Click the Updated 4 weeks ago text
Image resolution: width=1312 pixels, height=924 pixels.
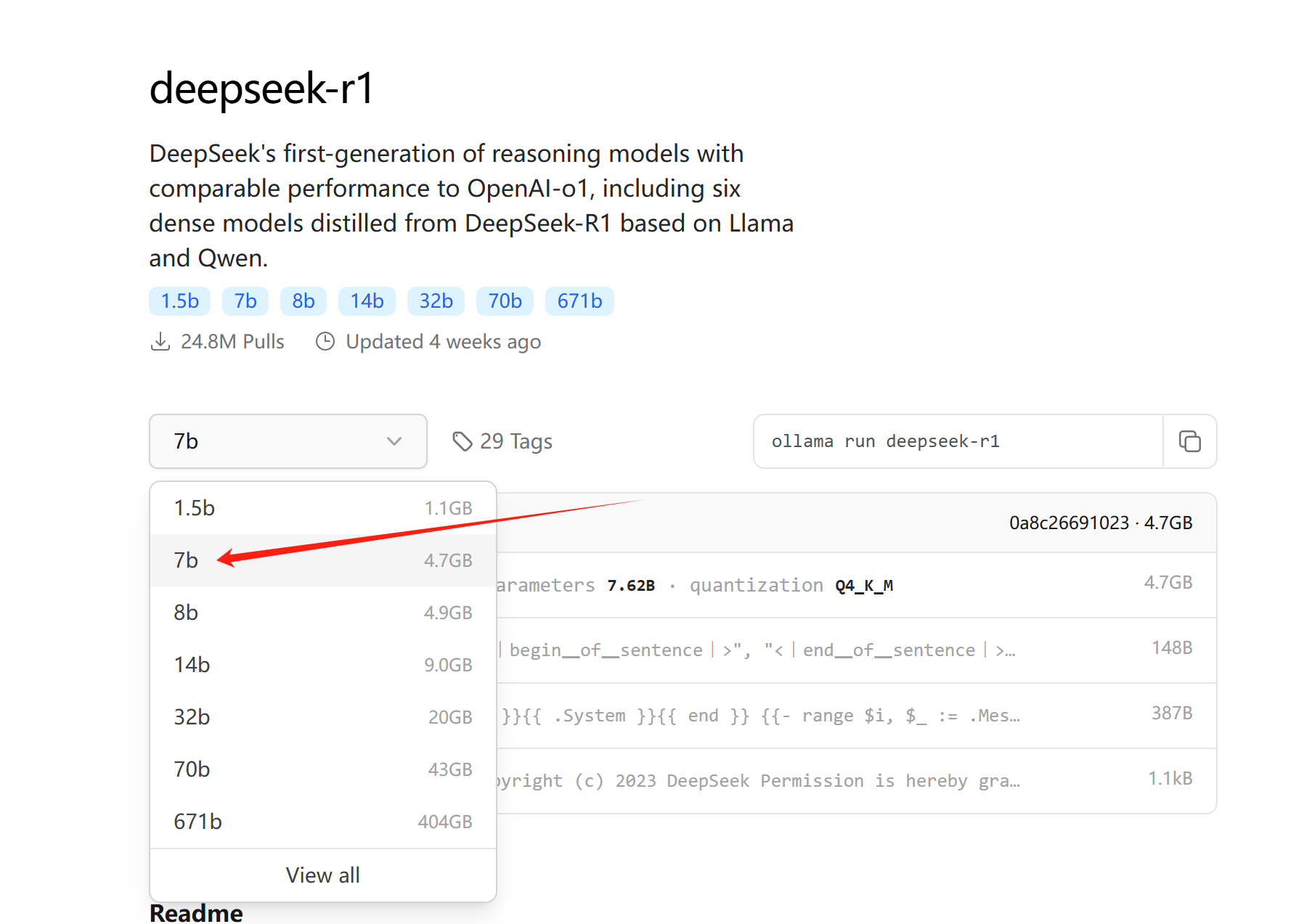(x=443, y=341)
